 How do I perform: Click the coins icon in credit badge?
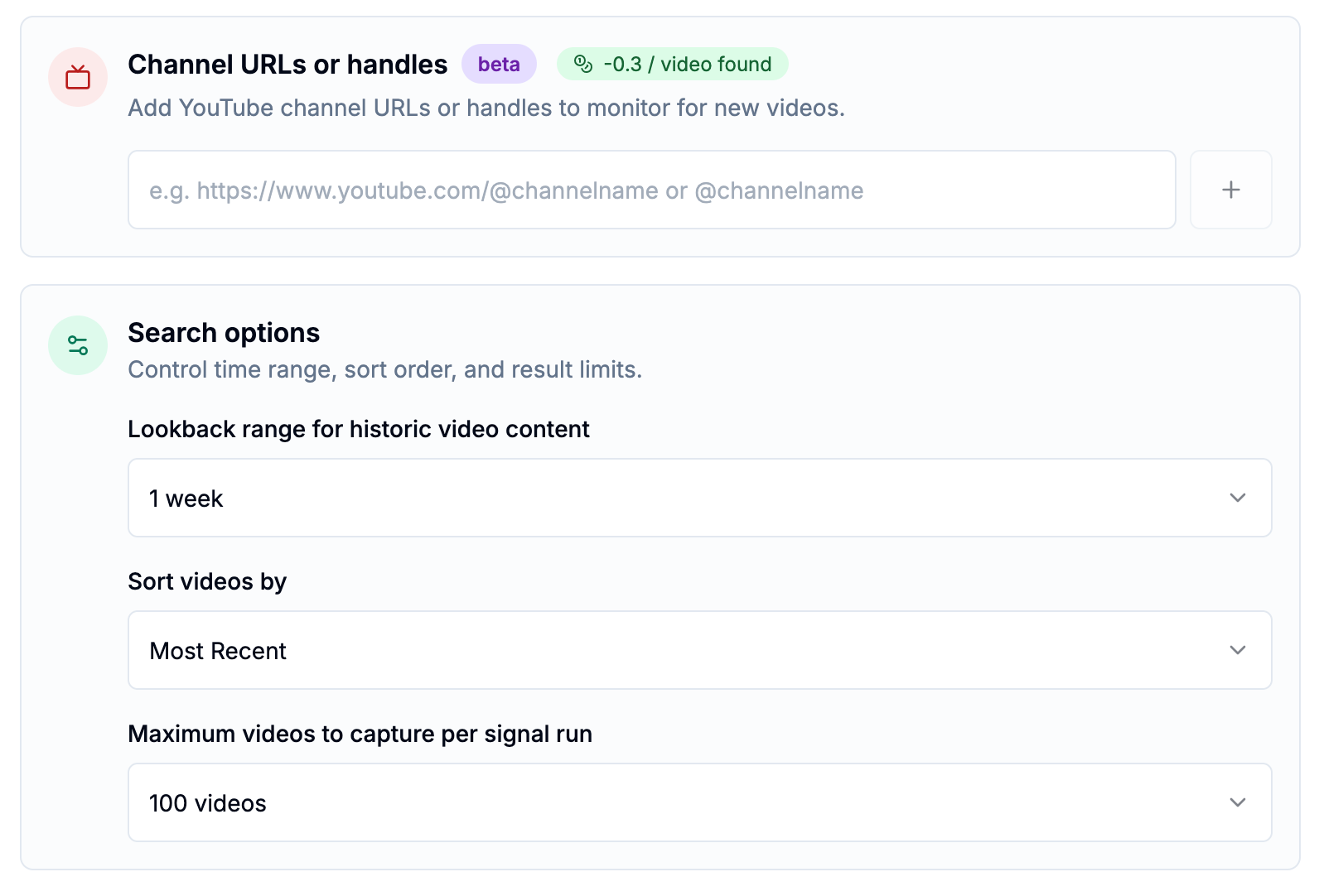[x=583, y=64]
